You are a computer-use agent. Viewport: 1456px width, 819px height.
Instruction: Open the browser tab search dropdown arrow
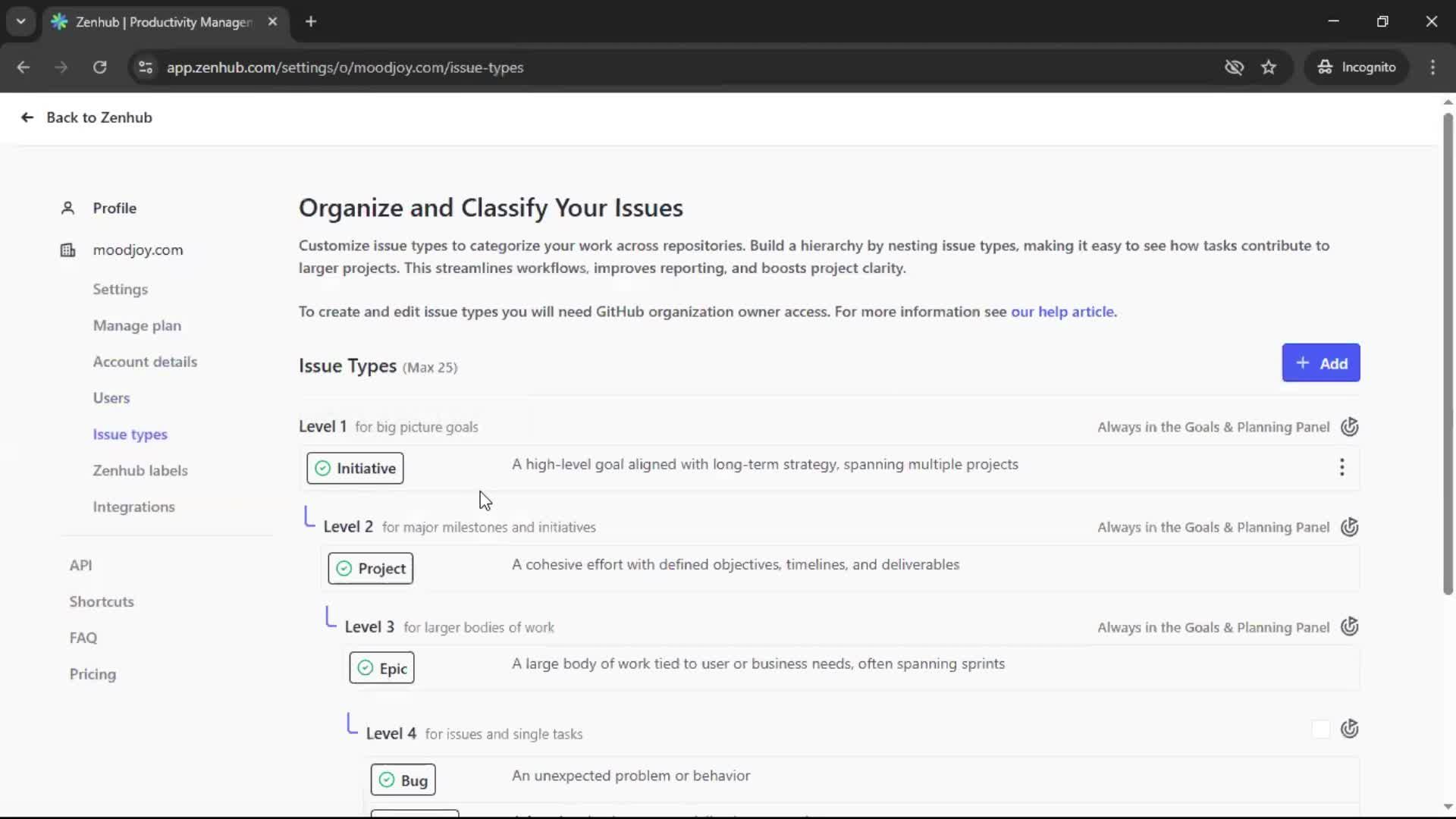(21, 21)
